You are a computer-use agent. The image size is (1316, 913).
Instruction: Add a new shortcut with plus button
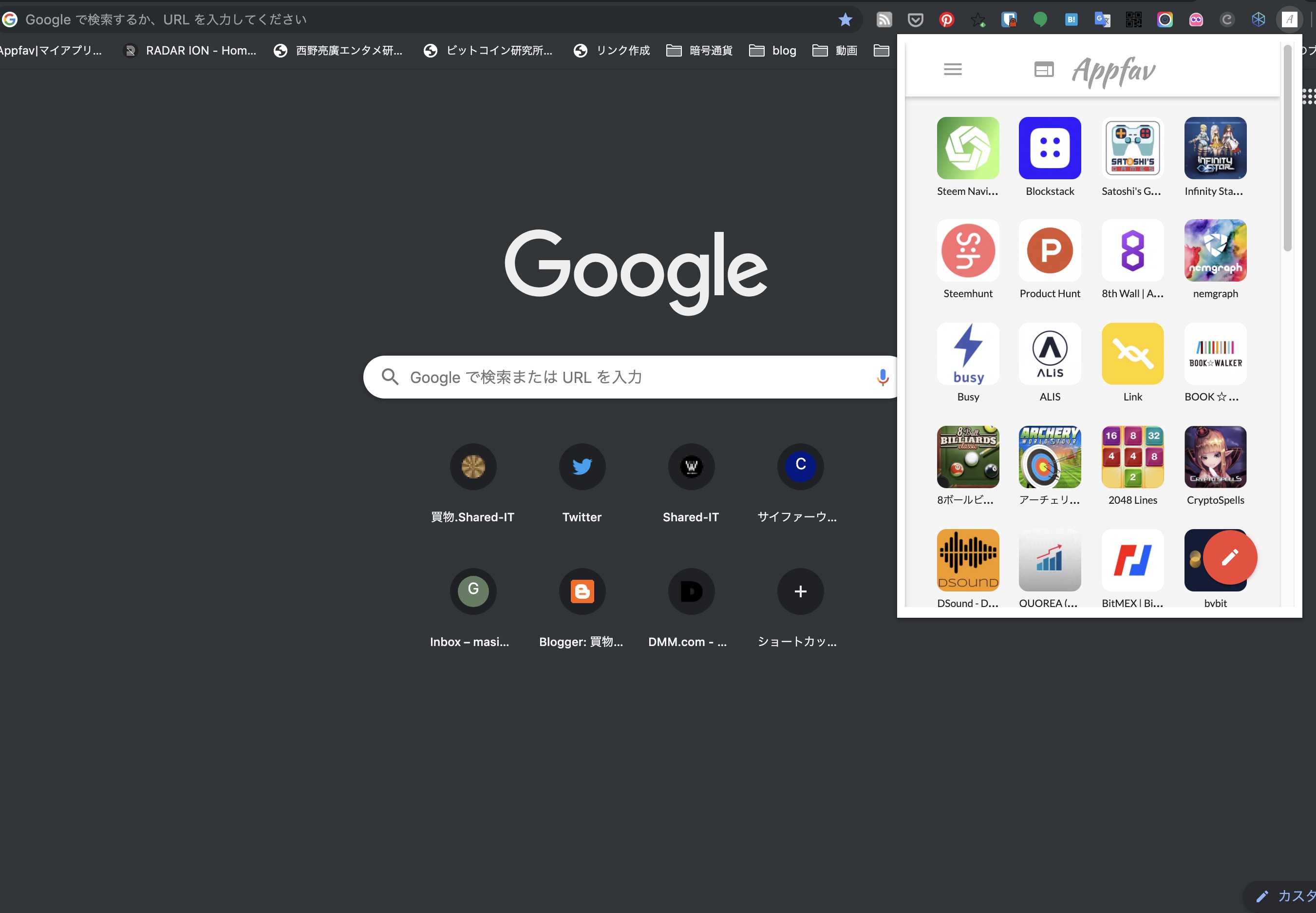[800, 591]
